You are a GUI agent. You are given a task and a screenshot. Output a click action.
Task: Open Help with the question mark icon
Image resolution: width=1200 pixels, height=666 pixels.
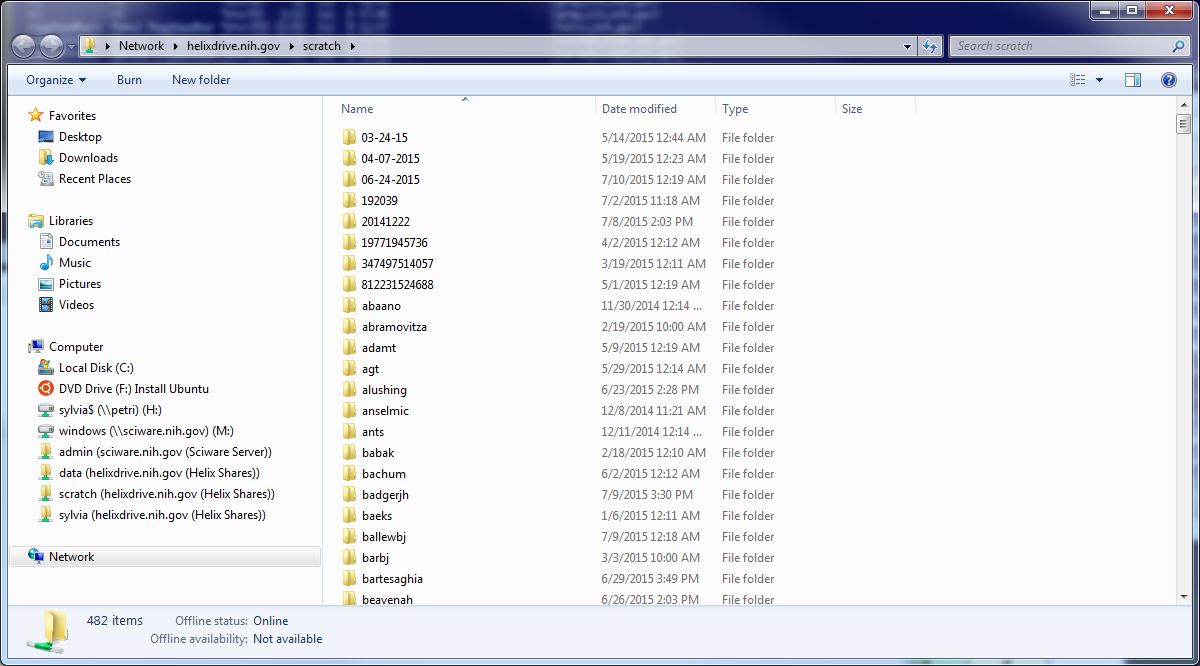(x=1168, y=80)
